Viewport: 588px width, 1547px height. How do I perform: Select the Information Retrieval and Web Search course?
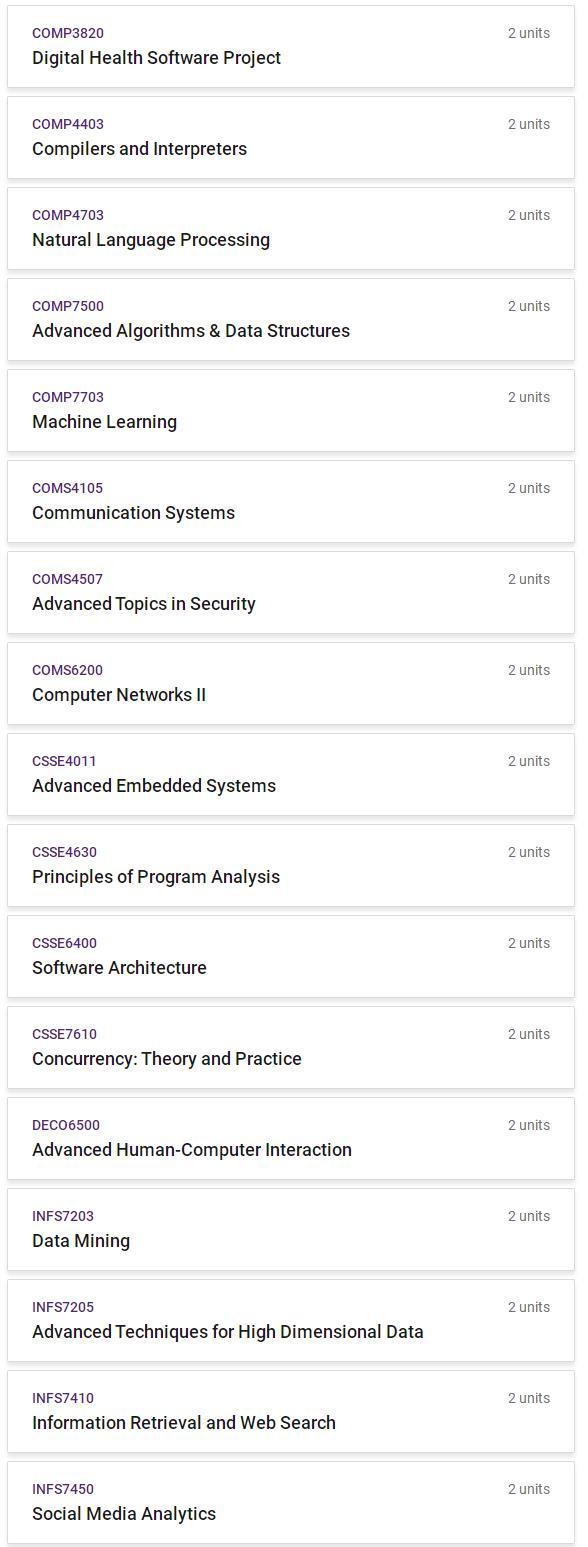click(291, 1411)
